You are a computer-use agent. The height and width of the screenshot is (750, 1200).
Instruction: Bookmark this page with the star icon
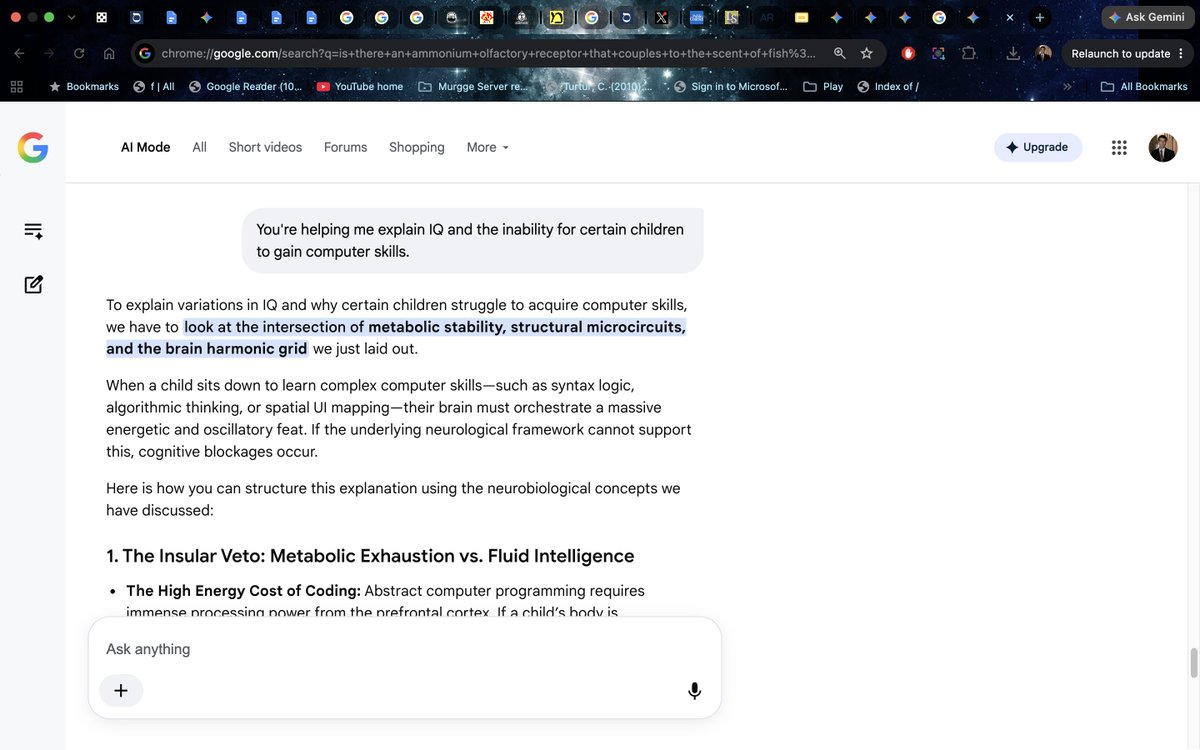(867, 53)
